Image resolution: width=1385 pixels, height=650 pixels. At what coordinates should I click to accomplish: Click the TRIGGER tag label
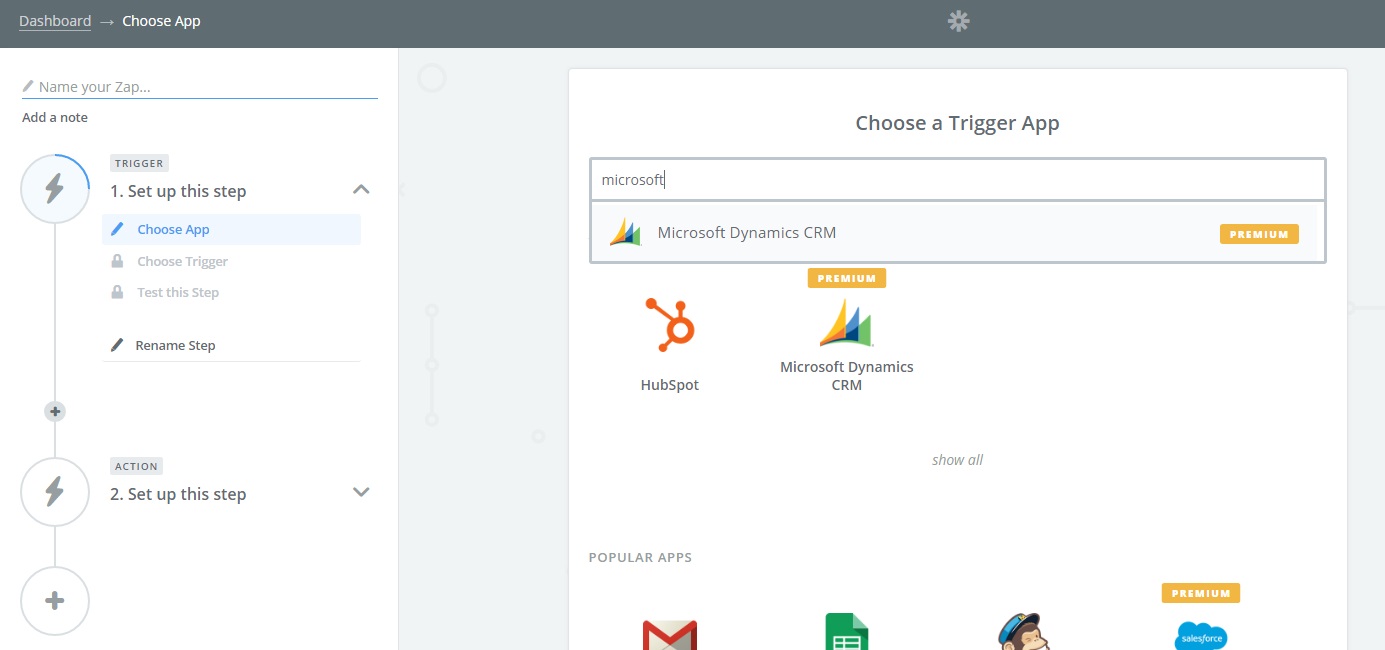[x=139, y=163]
